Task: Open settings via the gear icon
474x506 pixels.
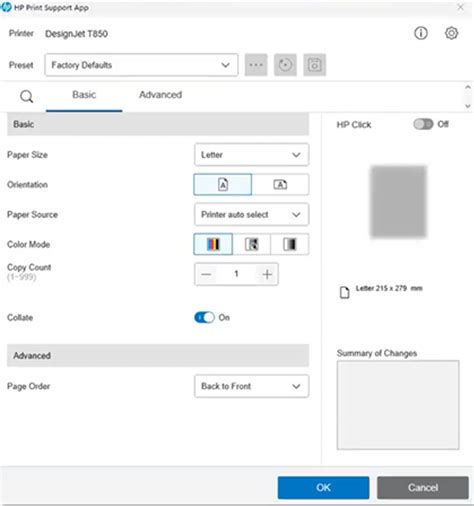Action: [451, 33]
